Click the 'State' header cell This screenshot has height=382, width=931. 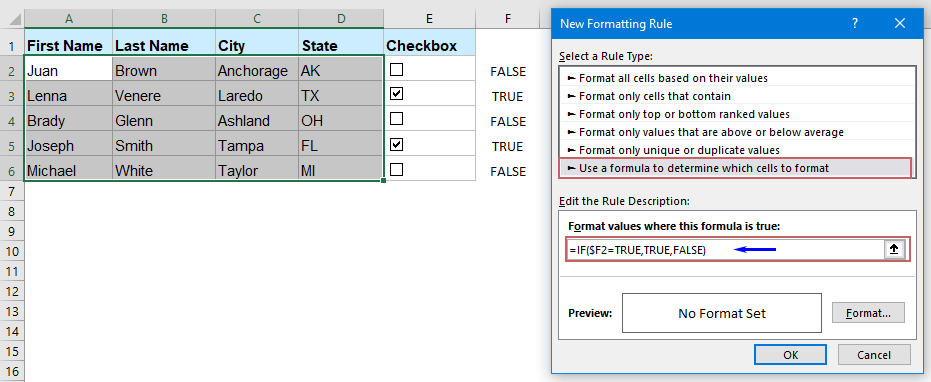pos(341,45)
